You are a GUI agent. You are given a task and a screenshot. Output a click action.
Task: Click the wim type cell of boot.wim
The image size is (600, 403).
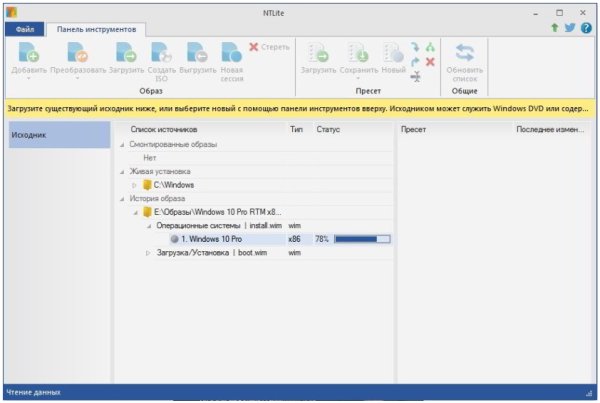(294, 253)
